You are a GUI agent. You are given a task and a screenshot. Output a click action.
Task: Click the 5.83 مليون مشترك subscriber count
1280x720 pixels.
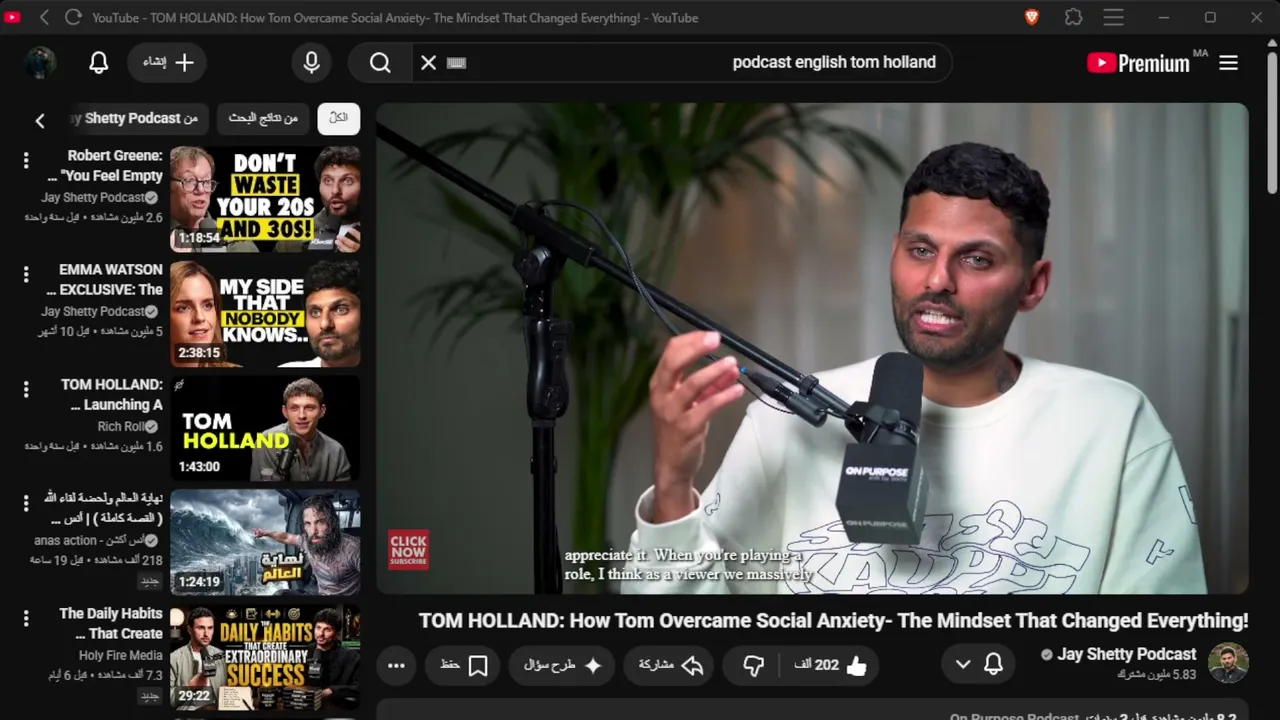(1157, 675)
